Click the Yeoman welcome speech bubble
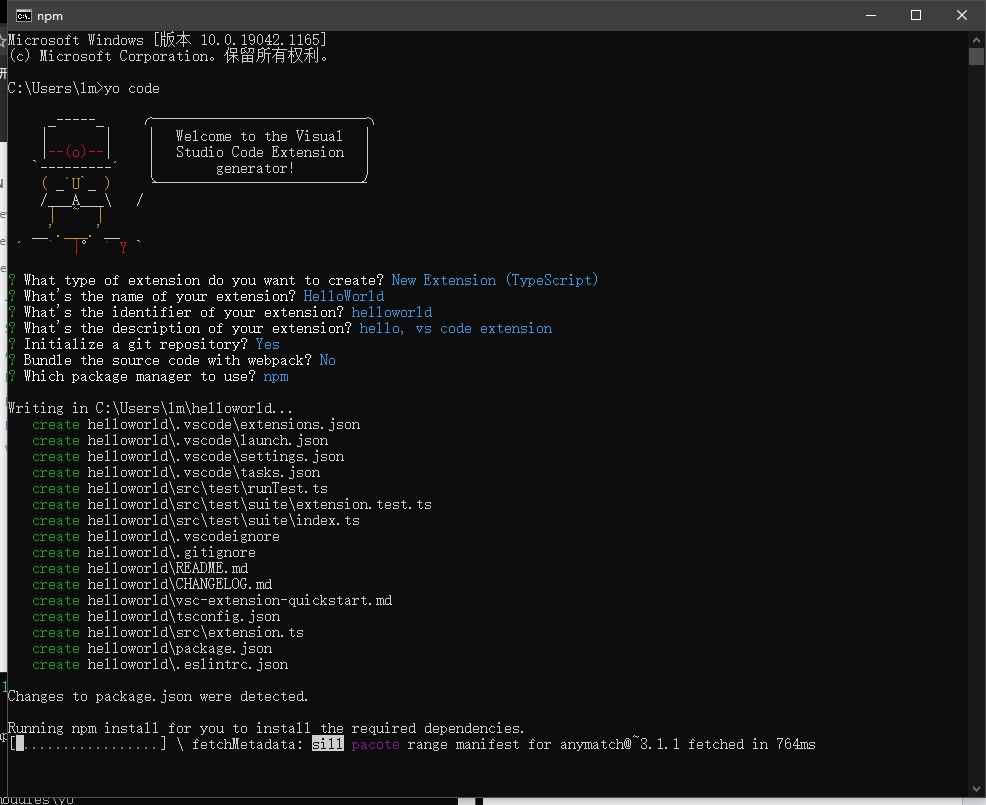This screenshot has height=805, width=986. pyautogui.click(x=259, y=151)
